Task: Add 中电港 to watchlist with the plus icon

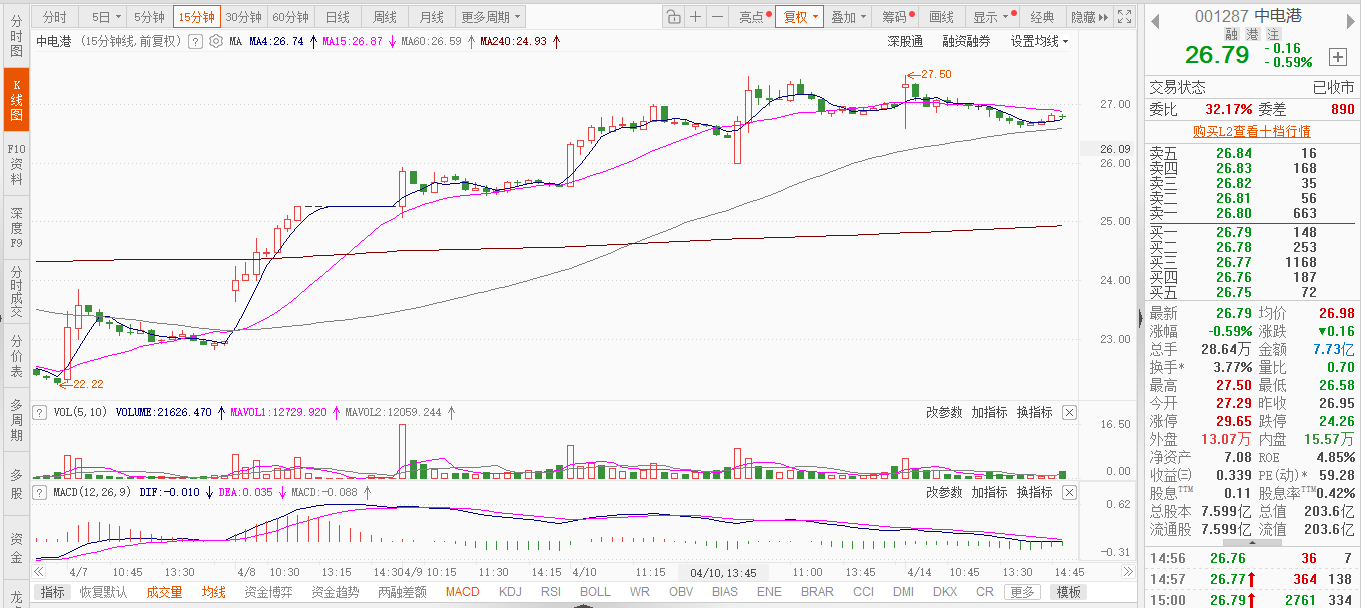Action: click(1337, 56)
